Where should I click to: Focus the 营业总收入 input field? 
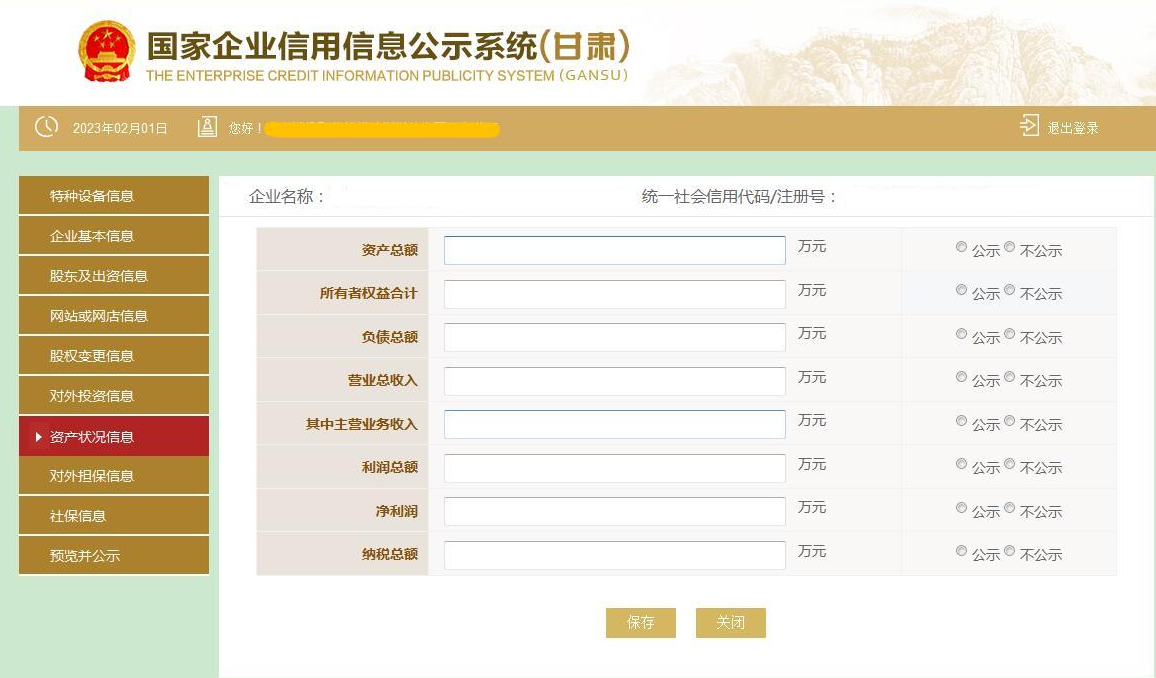(614, 380)
